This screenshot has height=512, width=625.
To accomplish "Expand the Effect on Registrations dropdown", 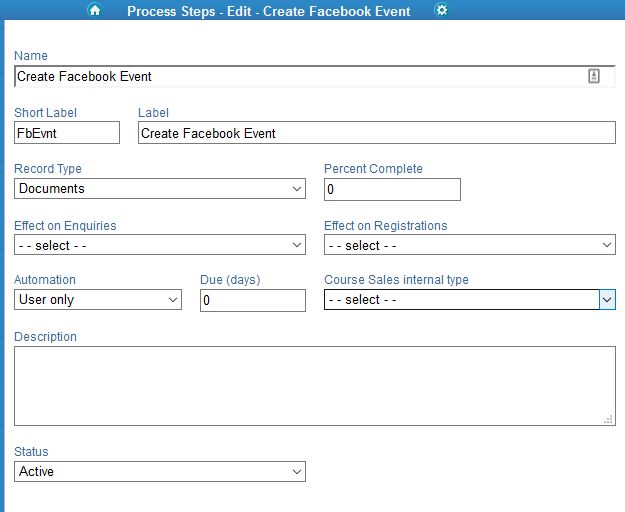I will click(470, 245).
